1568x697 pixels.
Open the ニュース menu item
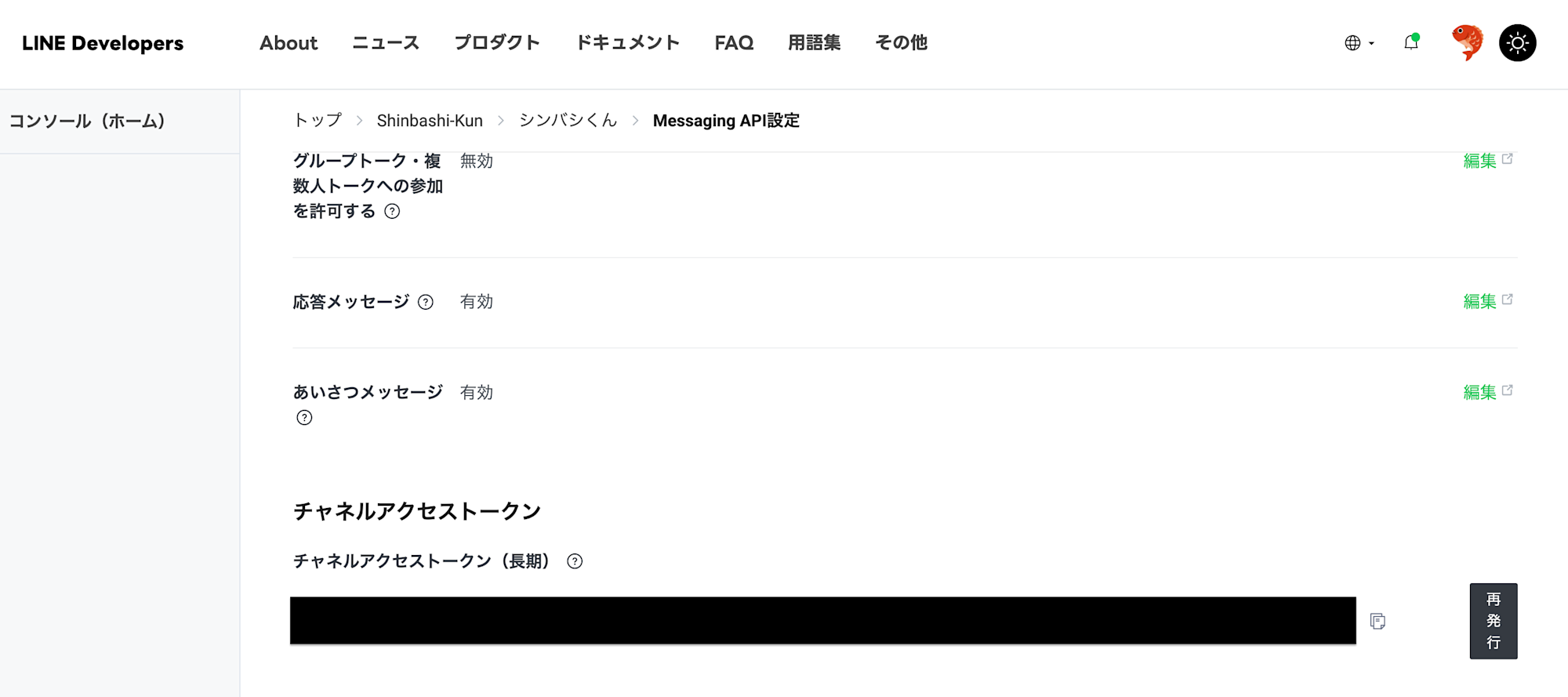click(386, 43)
